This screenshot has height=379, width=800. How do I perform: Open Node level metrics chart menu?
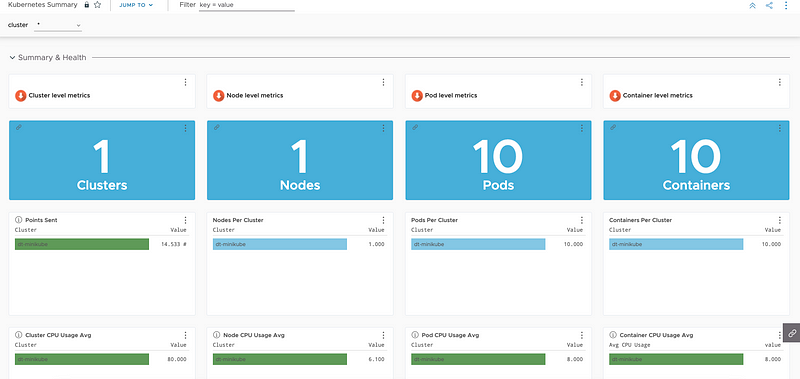pos(384,82)
